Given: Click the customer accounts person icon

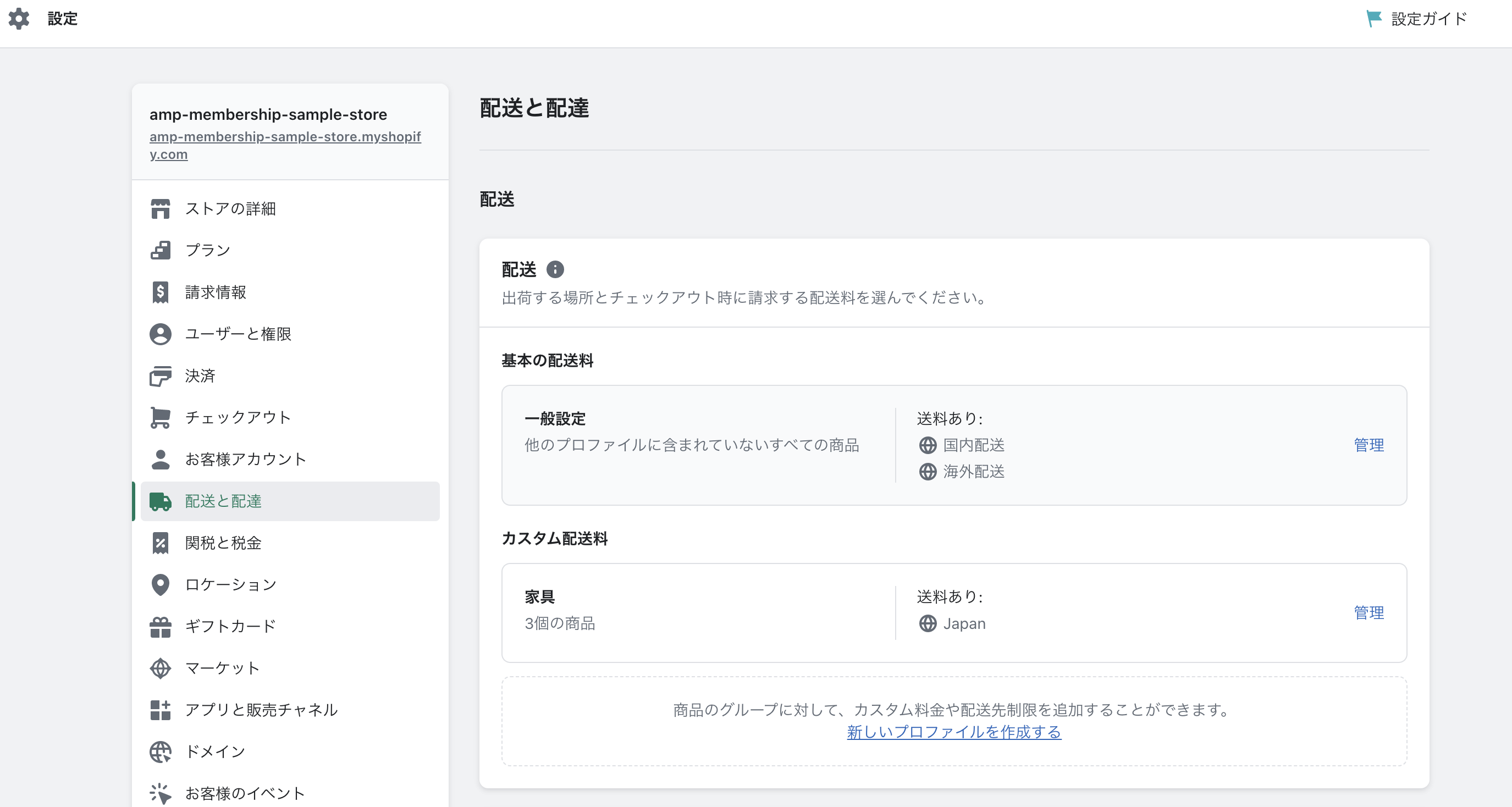Looking at the screenshot, I should [160, 459].
